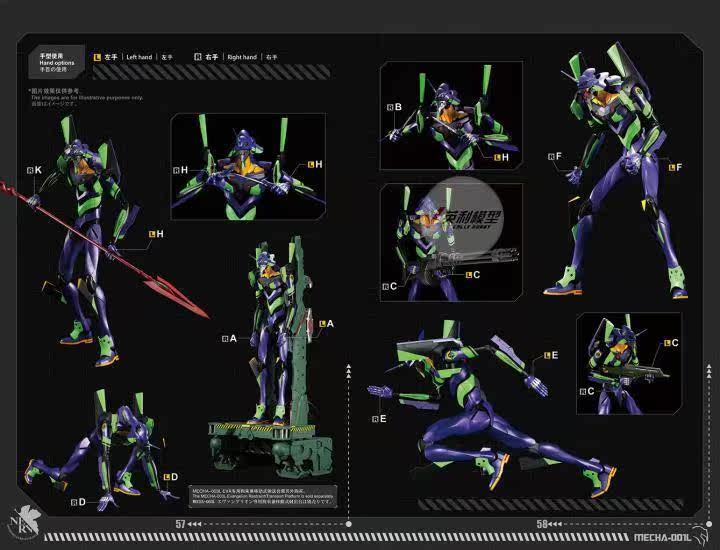Click the 'L C' label on the rifle image
The height and width of the screenshot is (550, 720).
point(671,343)
